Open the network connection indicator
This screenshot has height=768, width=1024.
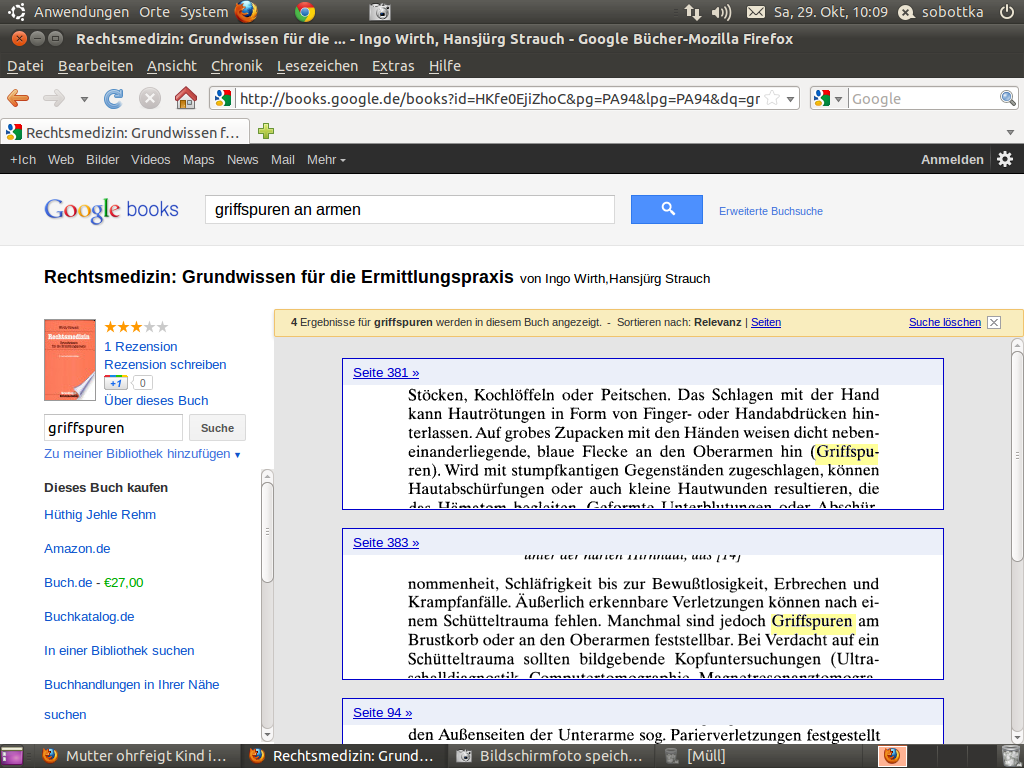[692, 12]
